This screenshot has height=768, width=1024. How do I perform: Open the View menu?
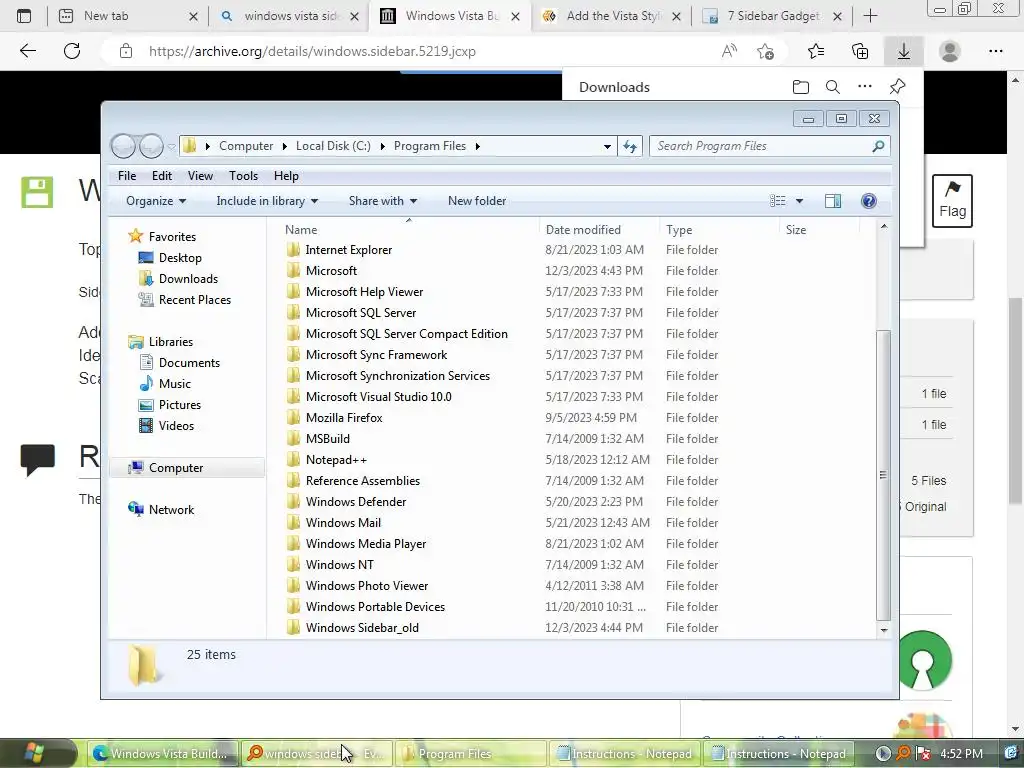coord(200,176)
